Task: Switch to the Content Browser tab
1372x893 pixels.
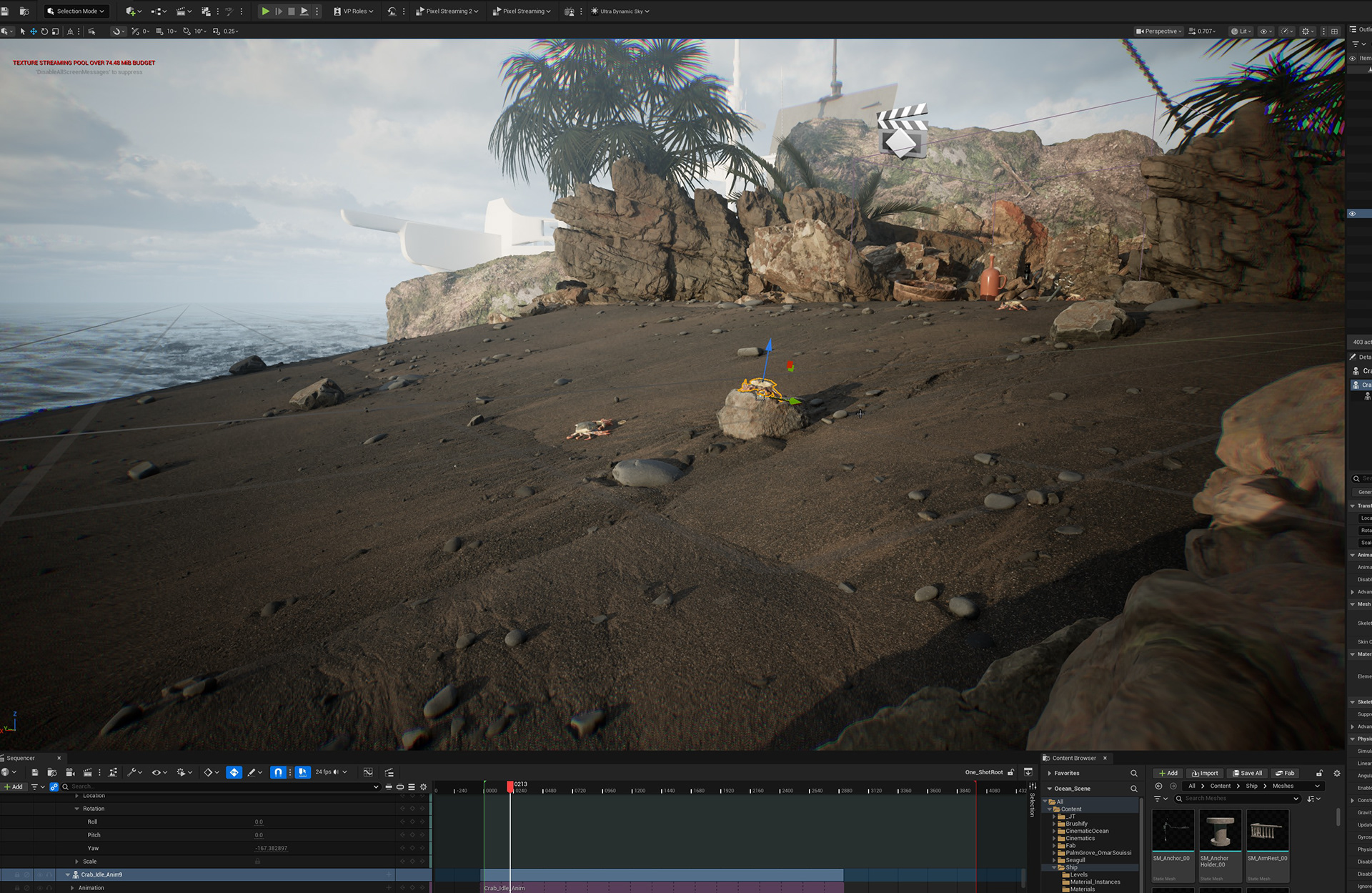Action: click(1073, 758)
